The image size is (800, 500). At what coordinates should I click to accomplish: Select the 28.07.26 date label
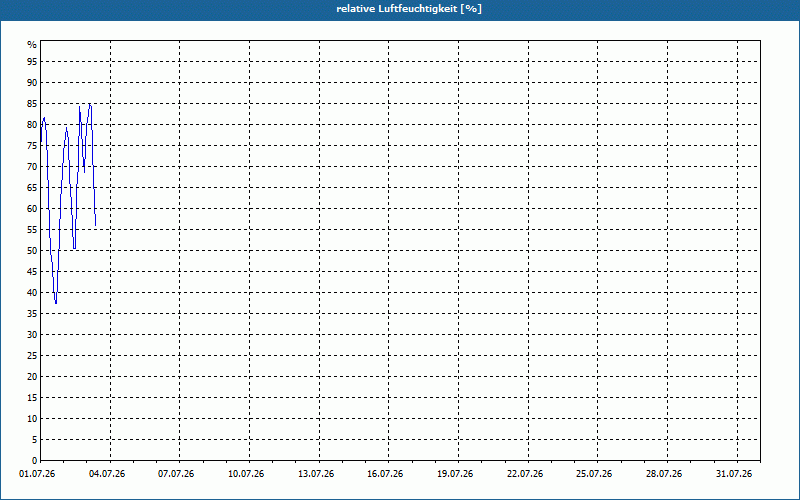(x=664, y=474)
